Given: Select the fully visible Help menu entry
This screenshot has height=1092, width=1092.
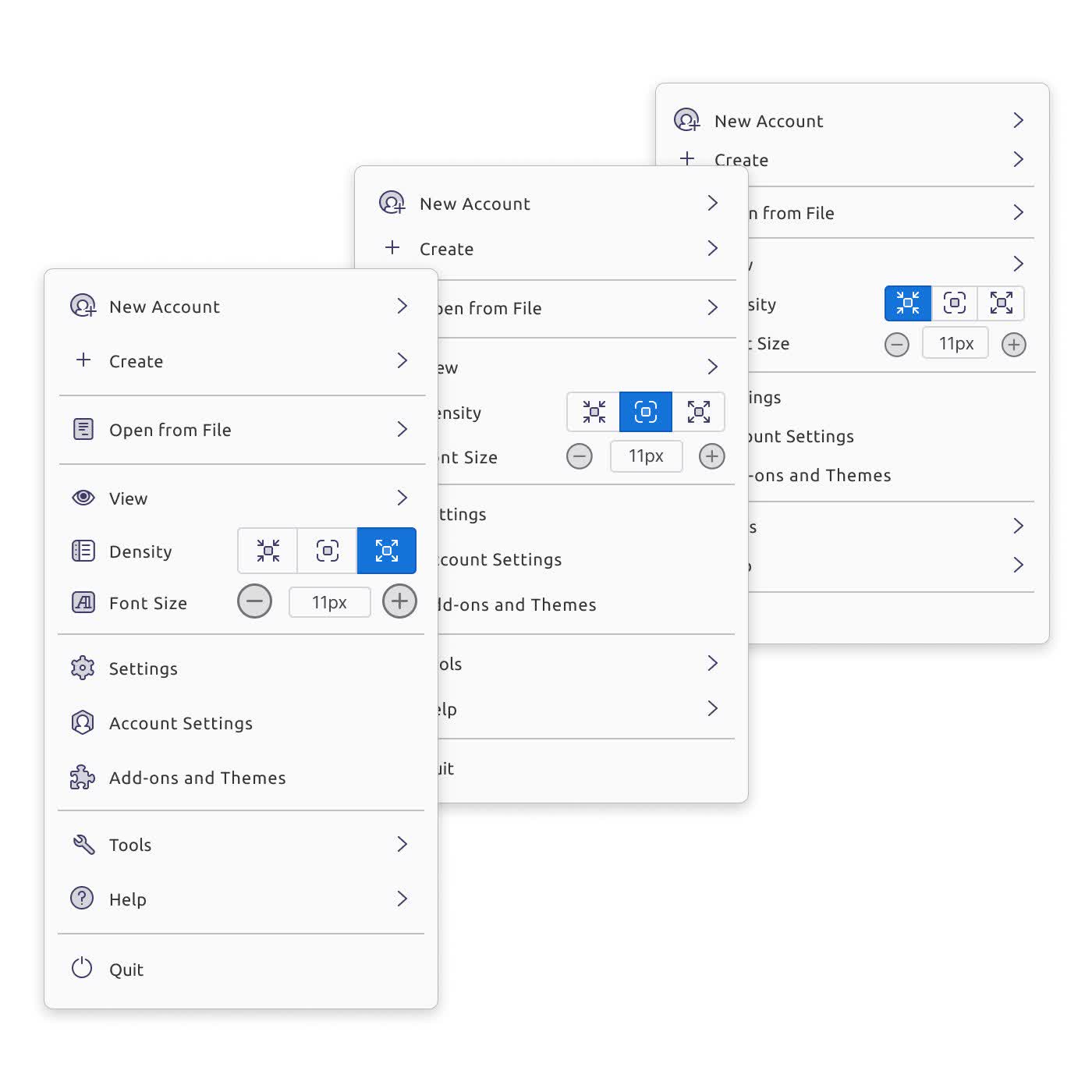Looking at the screenshot, I should [x=128, y=899].
